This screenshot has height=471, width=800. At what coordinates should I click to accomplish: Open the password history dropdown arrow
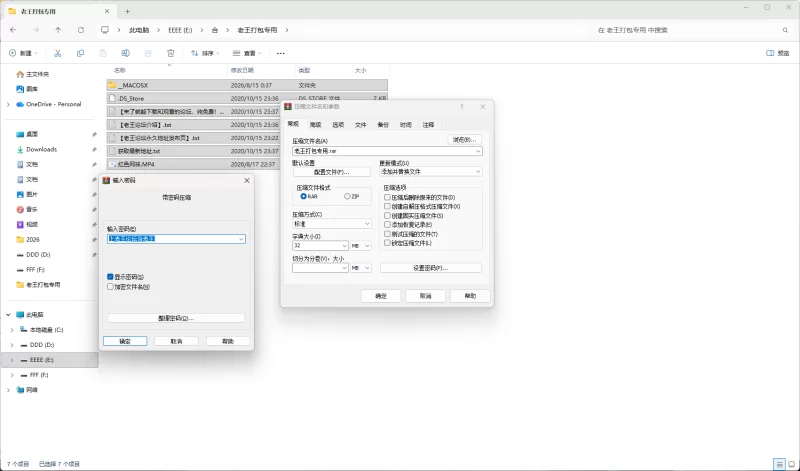241,239
